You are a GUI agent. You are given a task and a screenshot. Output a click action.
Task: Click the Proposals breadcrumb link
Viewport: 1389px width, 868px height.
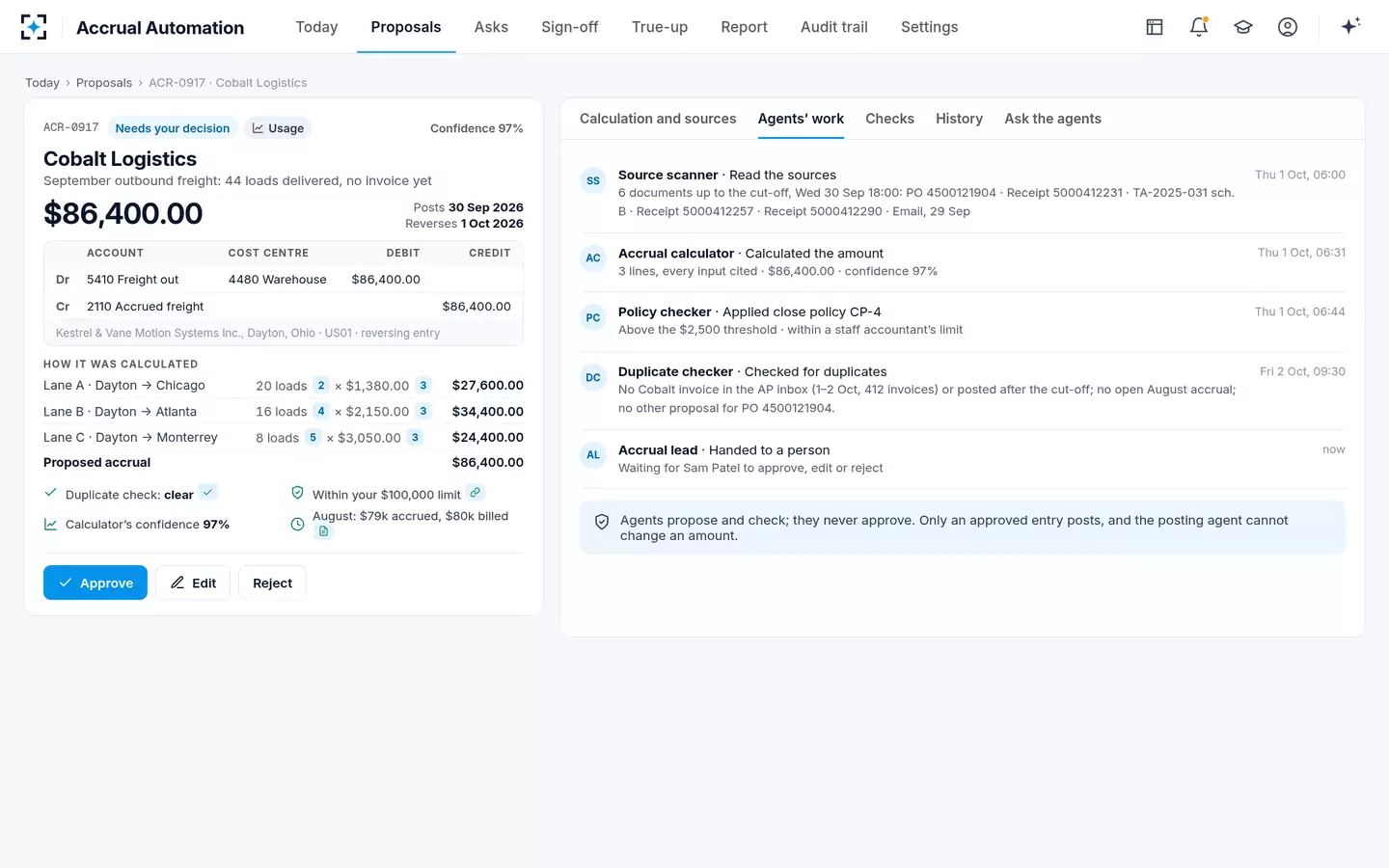pos(104,83)
